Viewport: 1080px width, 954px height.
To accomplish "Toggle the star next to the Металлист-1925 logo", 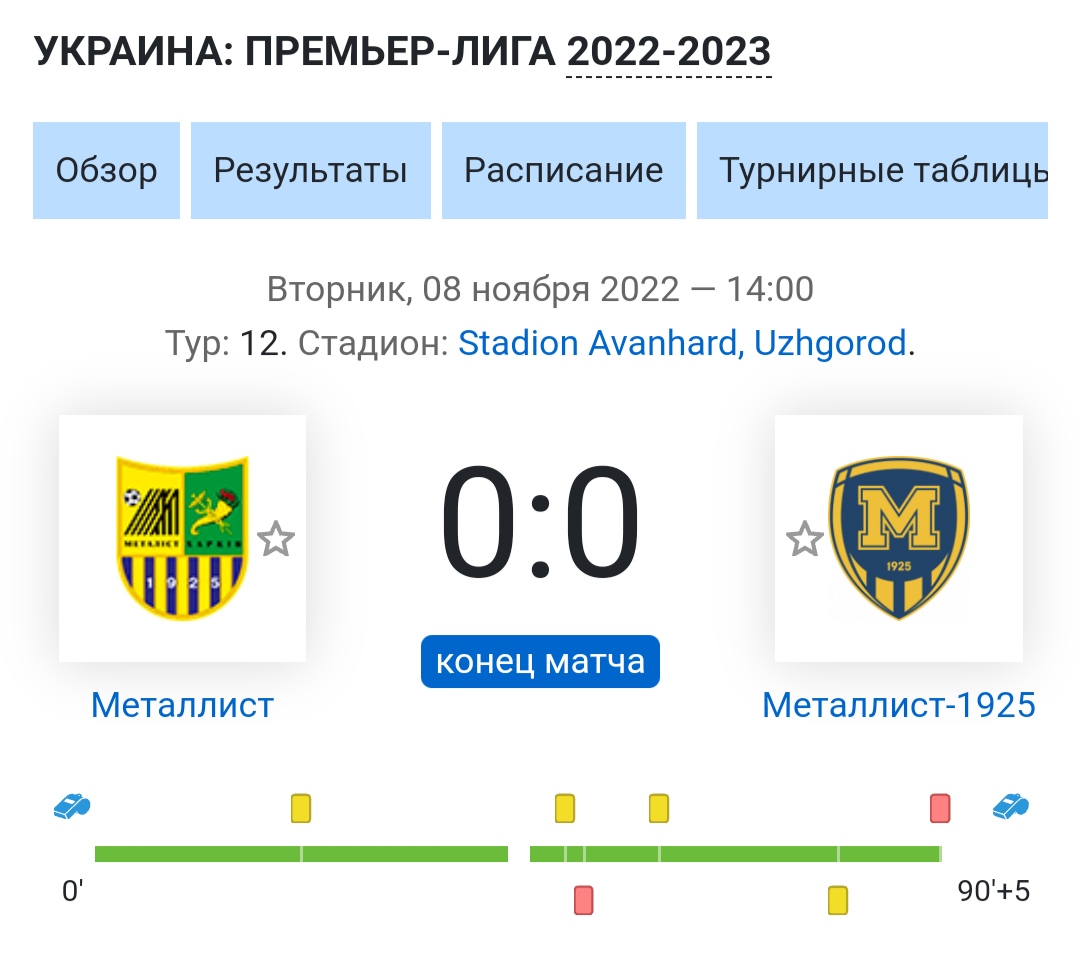I will point(804,539).
